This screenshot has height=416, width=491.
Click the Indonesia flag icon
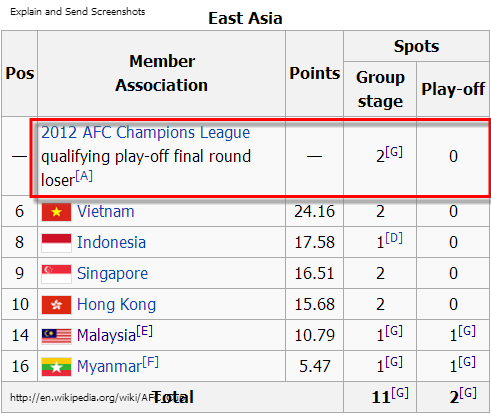click(x=56, y=243)
